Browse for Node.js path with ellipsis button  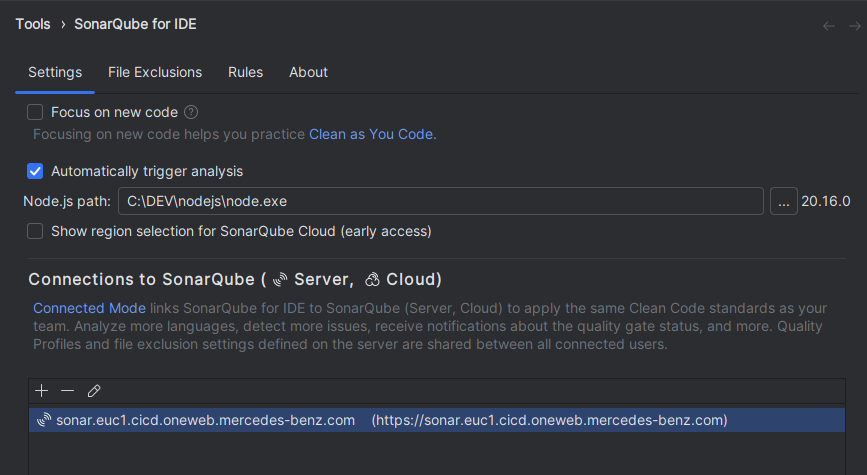pos(783,201)
